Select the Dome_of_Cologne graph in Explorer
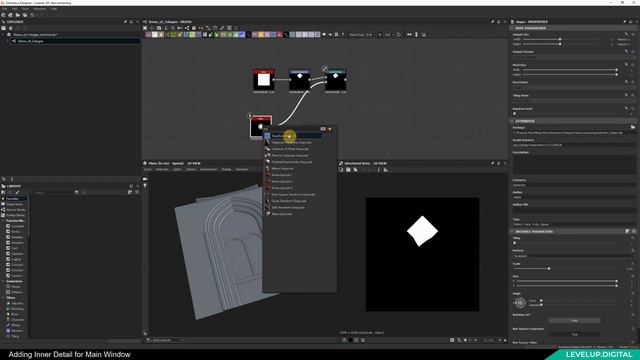Viewport: 640px width, 360px height. click(30, 41)
